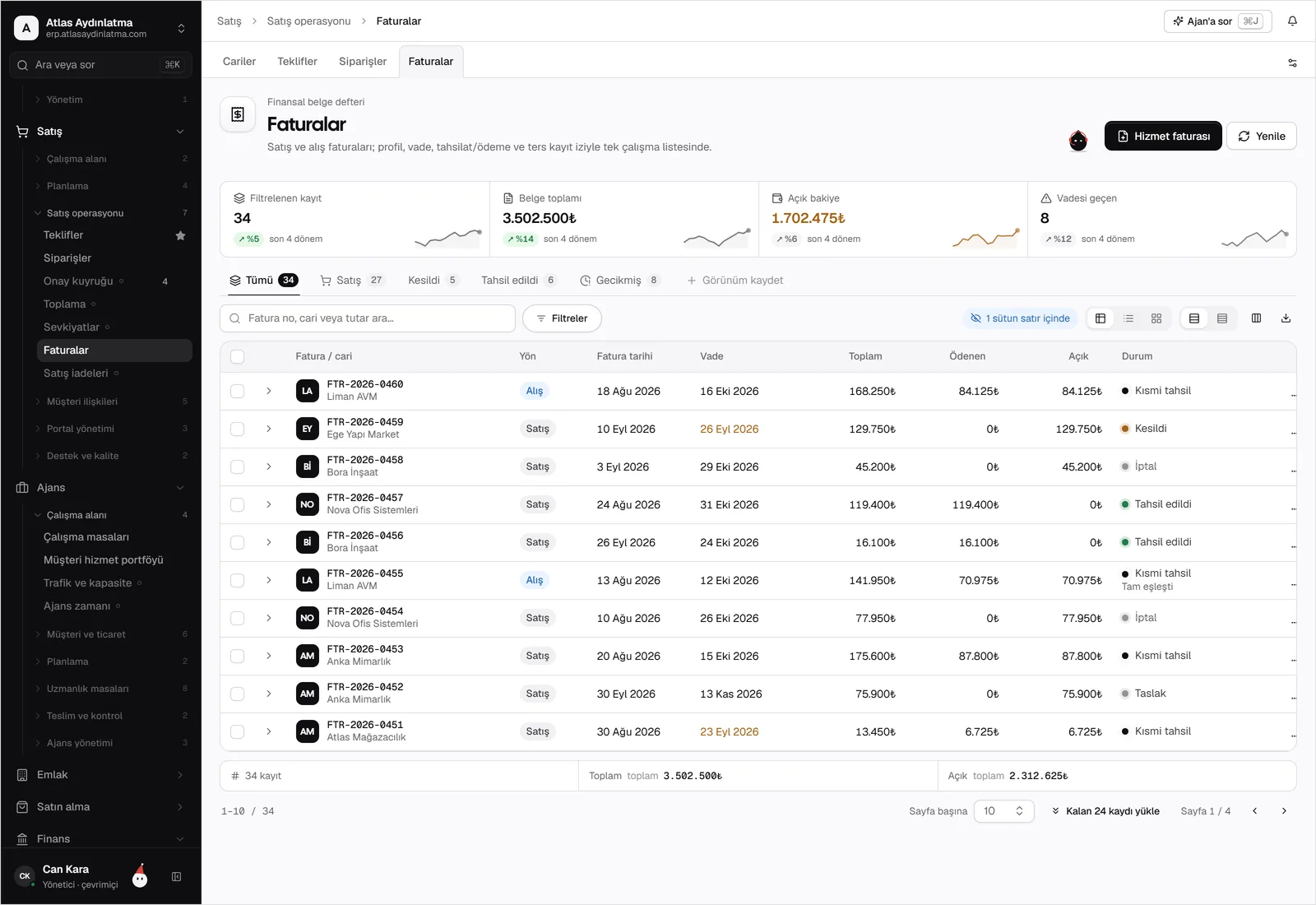Select the Gecikmiş view tab

point(619,281)
